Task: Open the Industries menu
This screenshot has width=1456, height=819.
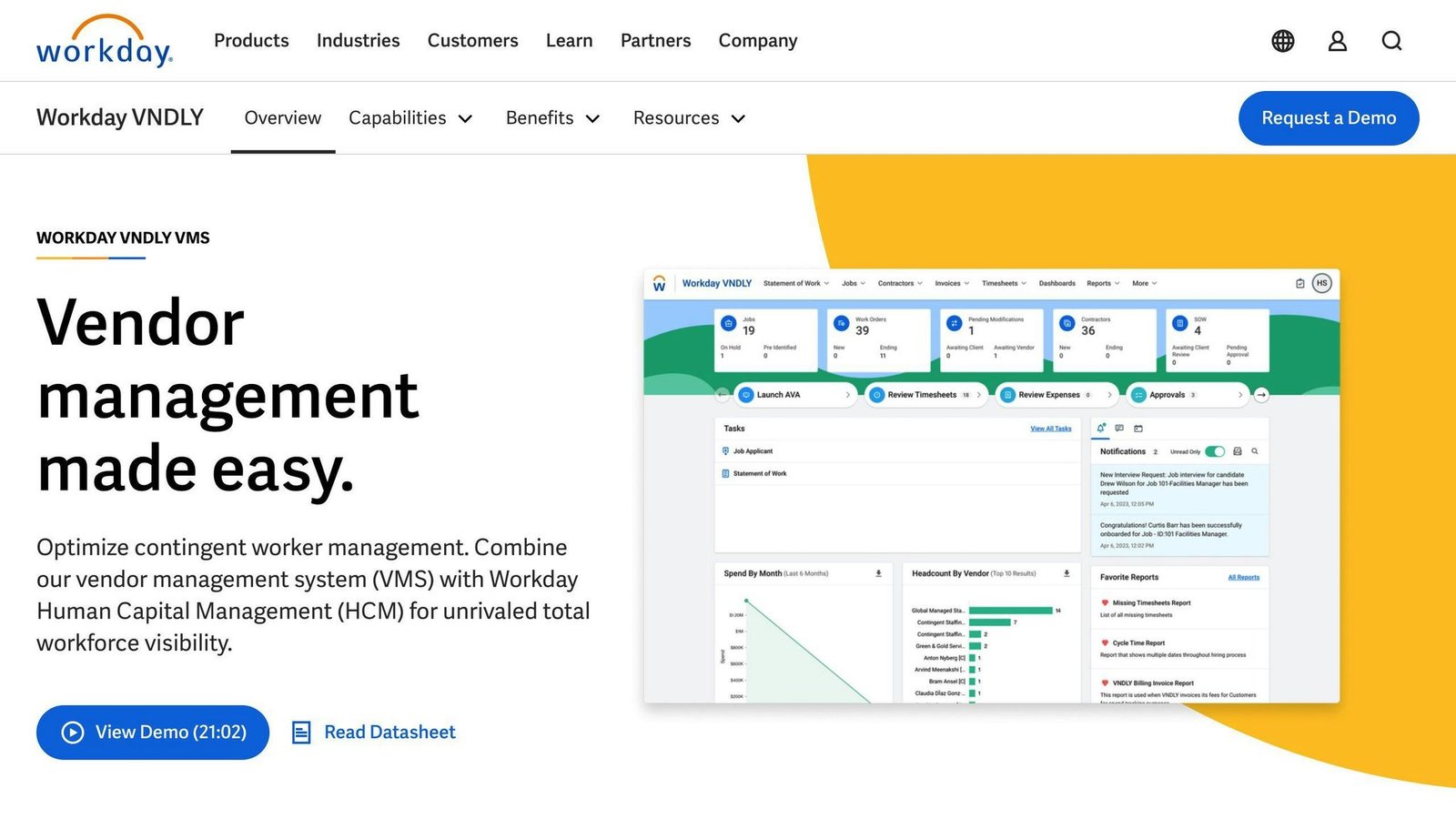Action: [359, 41]
